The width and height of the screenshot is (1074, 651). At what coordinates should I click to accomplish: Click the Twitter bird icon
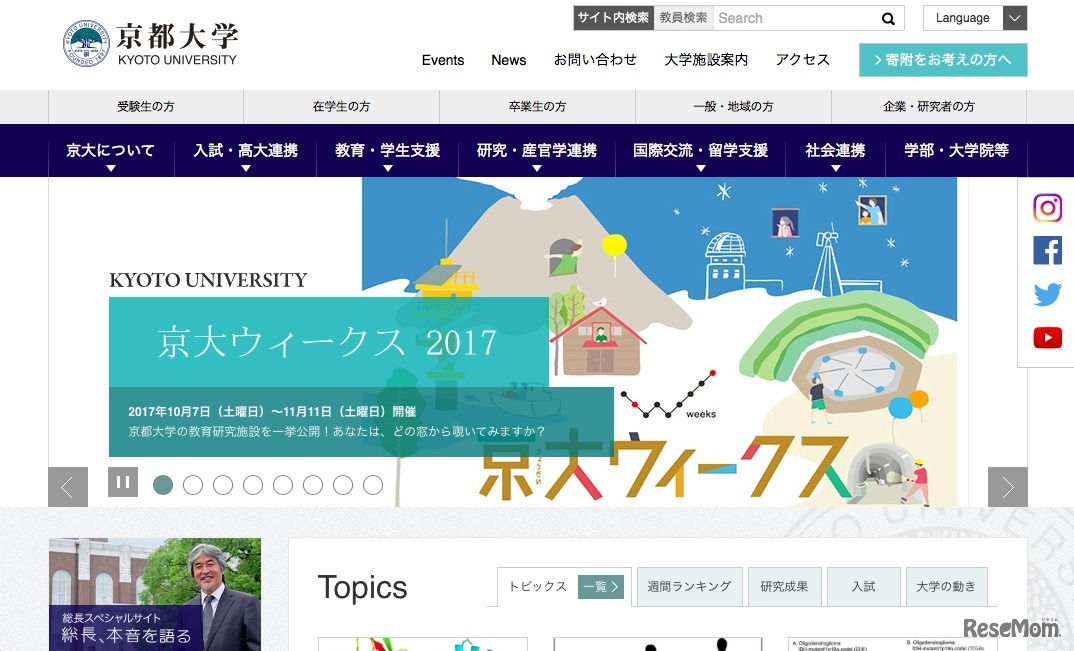tap(1047, 294)
